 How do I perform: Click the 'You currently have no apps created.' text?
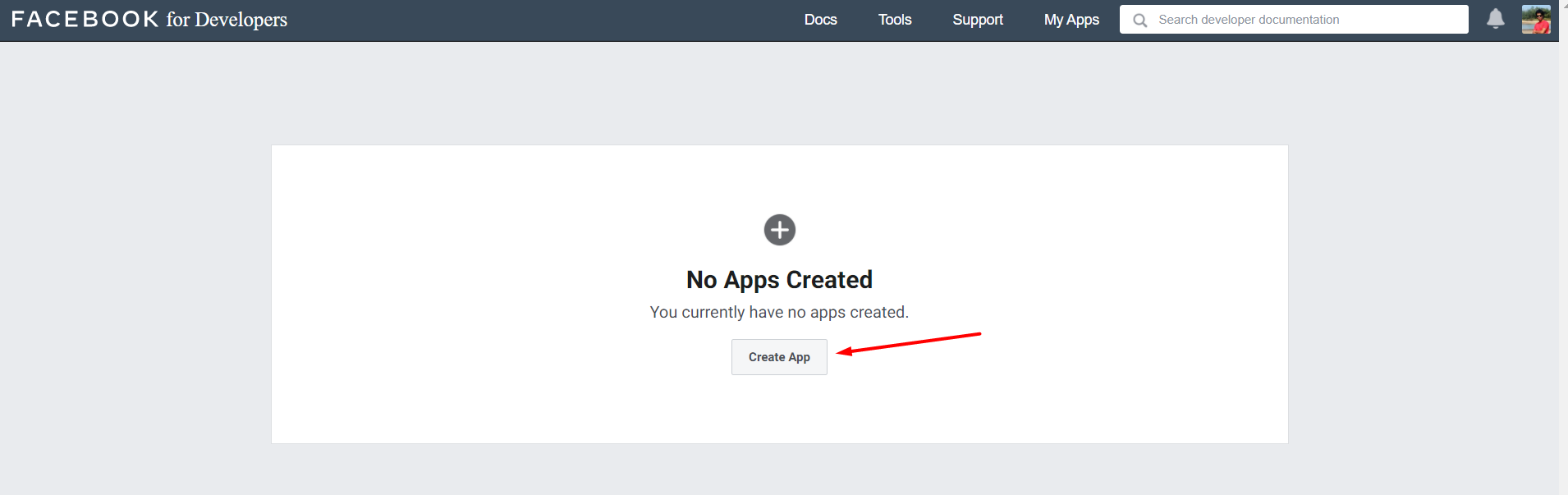point(779,312)
